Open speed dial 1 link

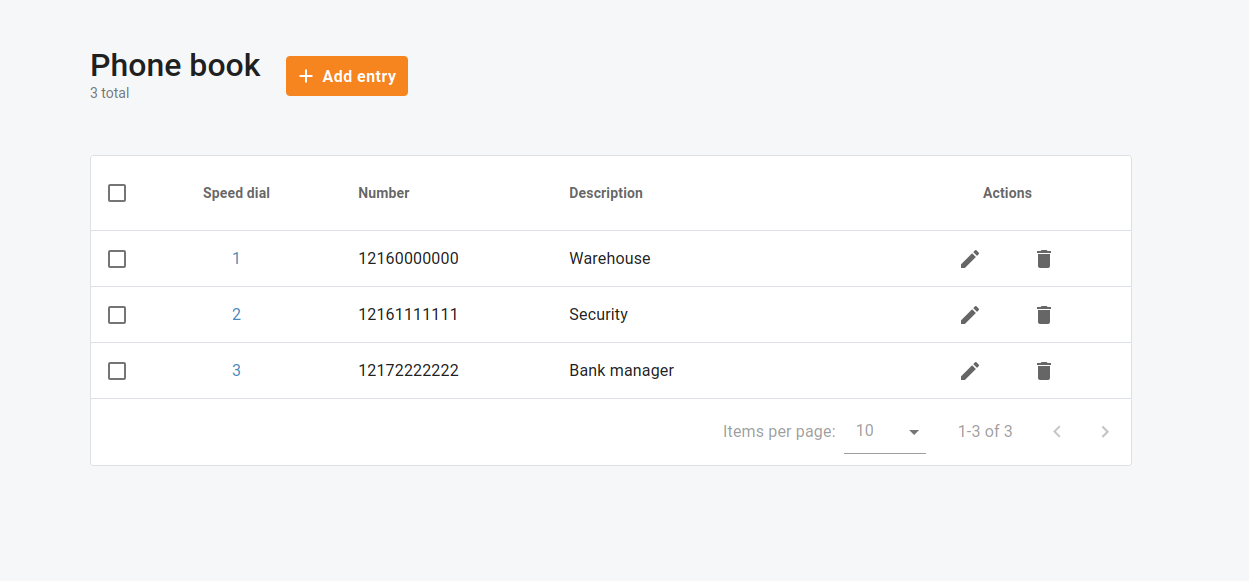[x=236, y=259]
